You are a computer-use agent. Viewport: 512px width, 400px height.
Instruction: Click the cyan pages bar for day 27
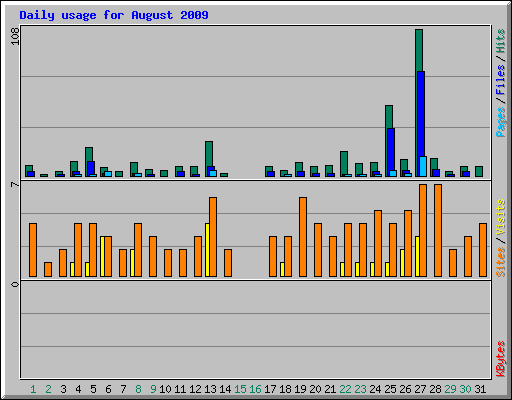(x=423, y=166)
